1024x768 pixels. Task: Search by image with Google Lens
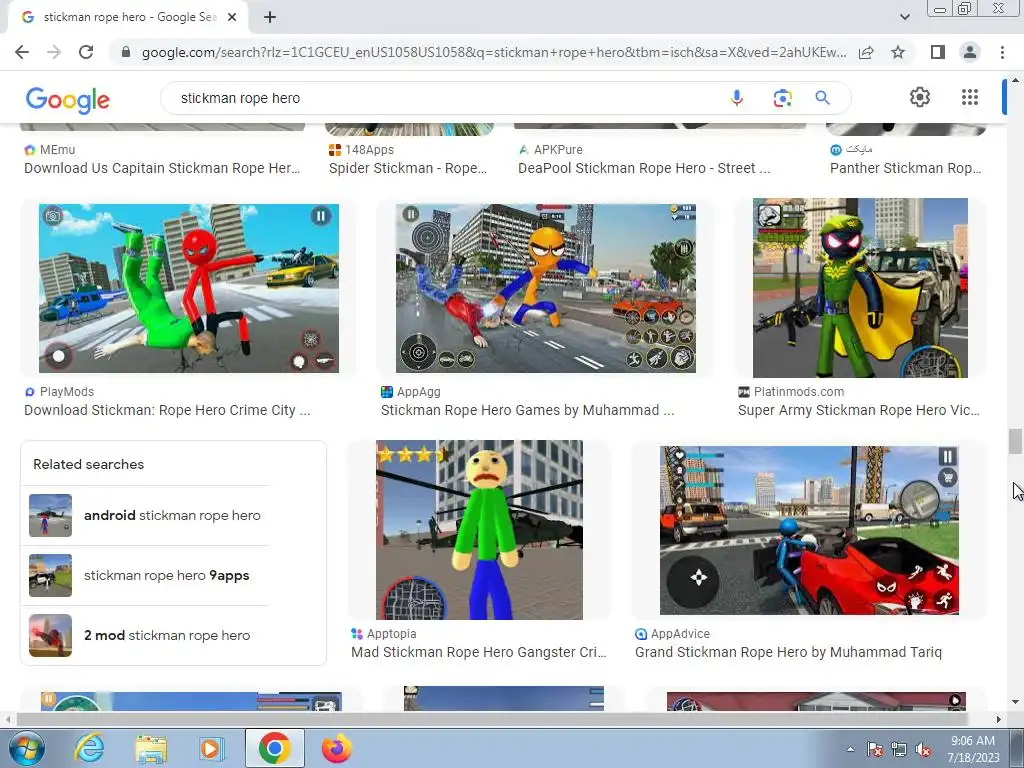[782, 98]
